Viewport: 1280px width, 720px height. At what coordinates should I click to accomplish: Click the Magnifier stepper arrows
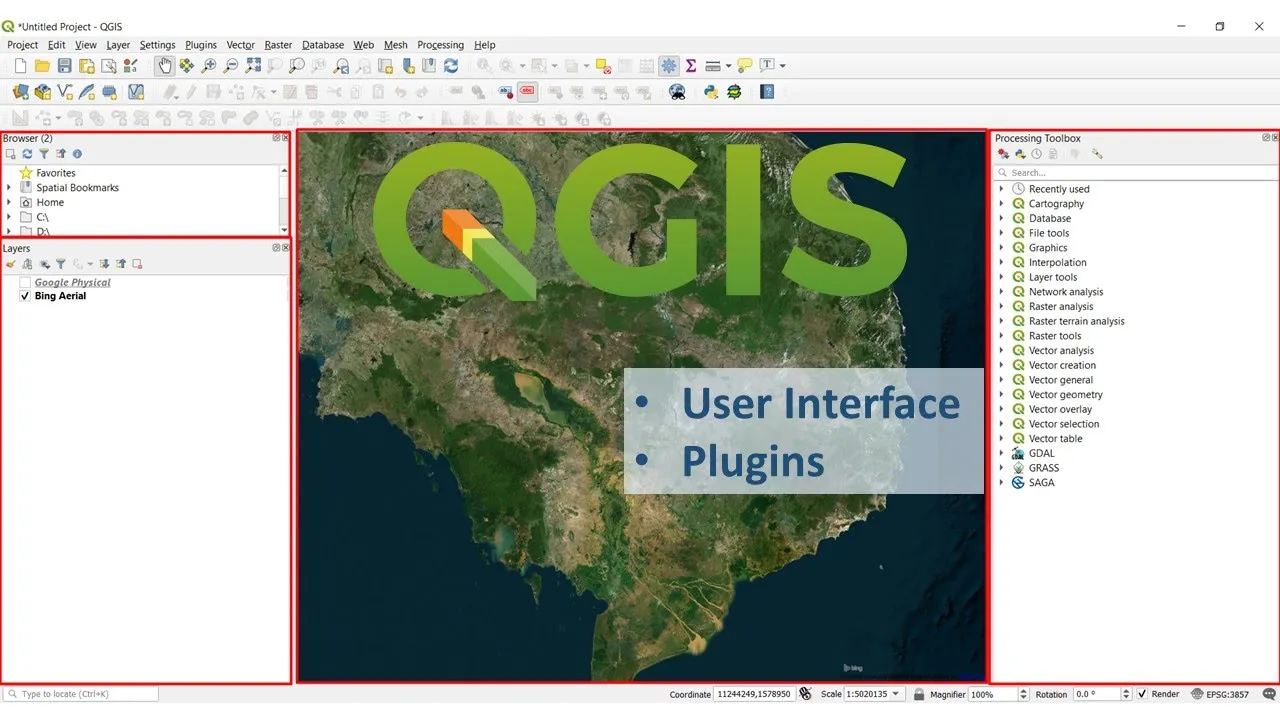(1023, 694)
